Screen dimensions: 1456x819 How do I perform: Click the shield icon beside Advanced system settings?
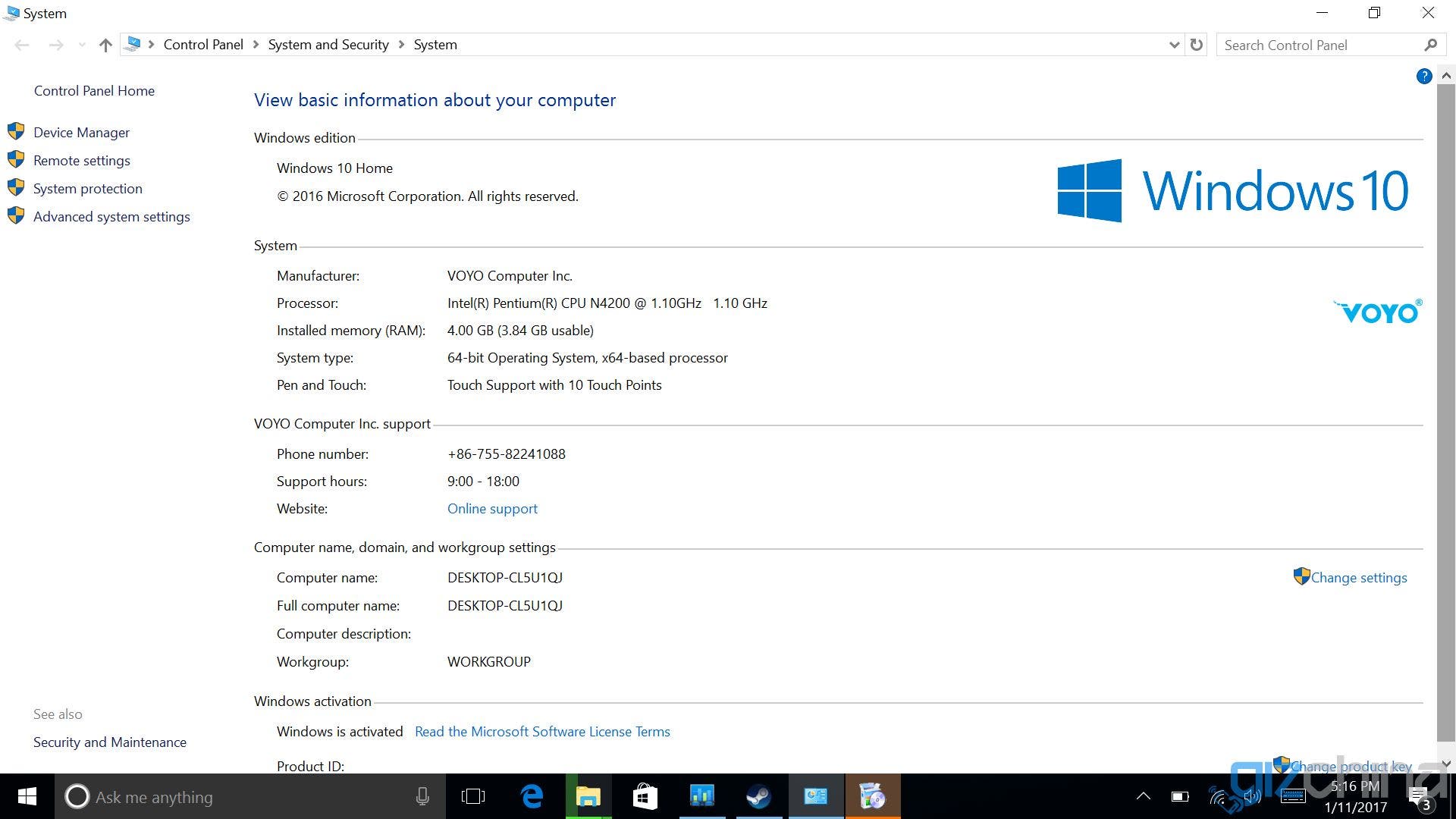click(16, 216)
